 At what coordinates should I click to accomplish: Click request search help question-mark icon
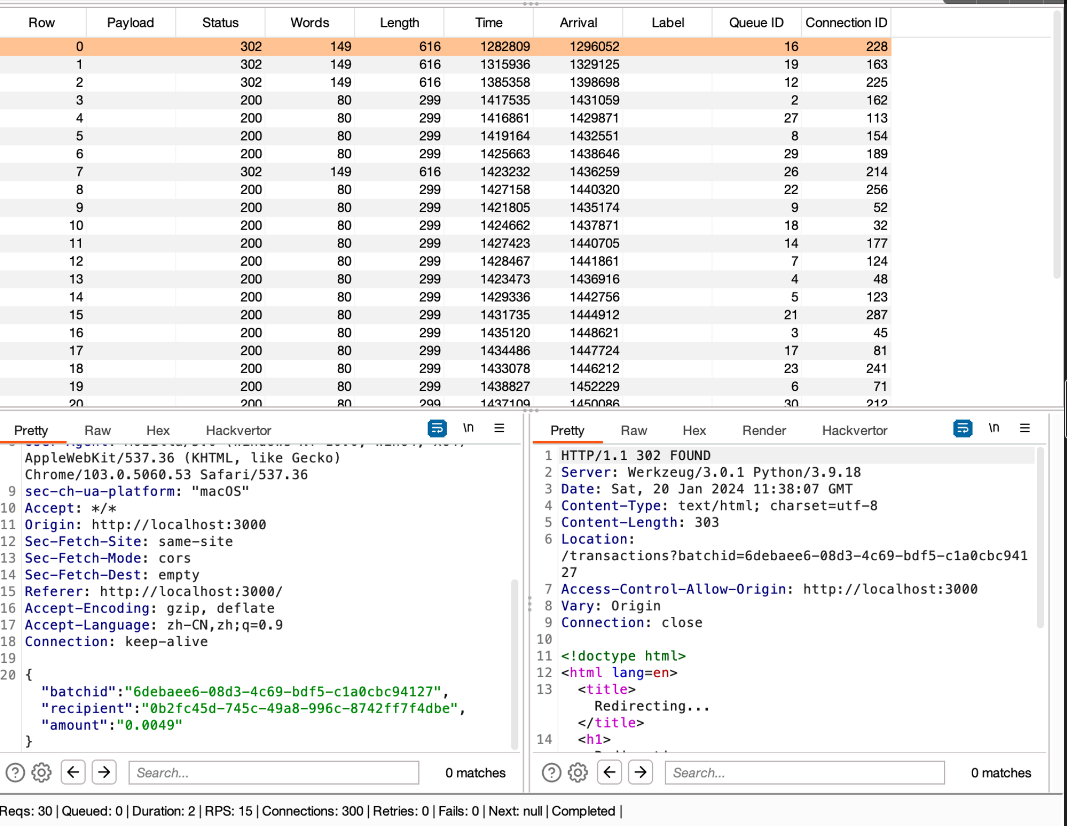[15, 772]
